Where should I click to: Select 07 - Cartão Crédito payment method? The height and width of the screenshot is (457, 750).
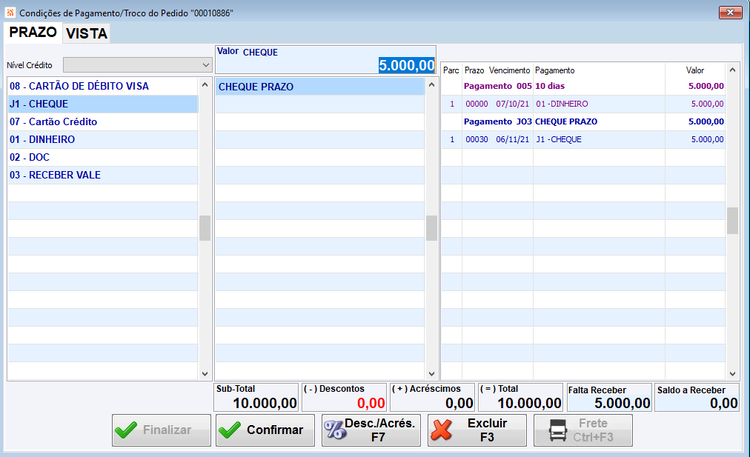[103, 122]
